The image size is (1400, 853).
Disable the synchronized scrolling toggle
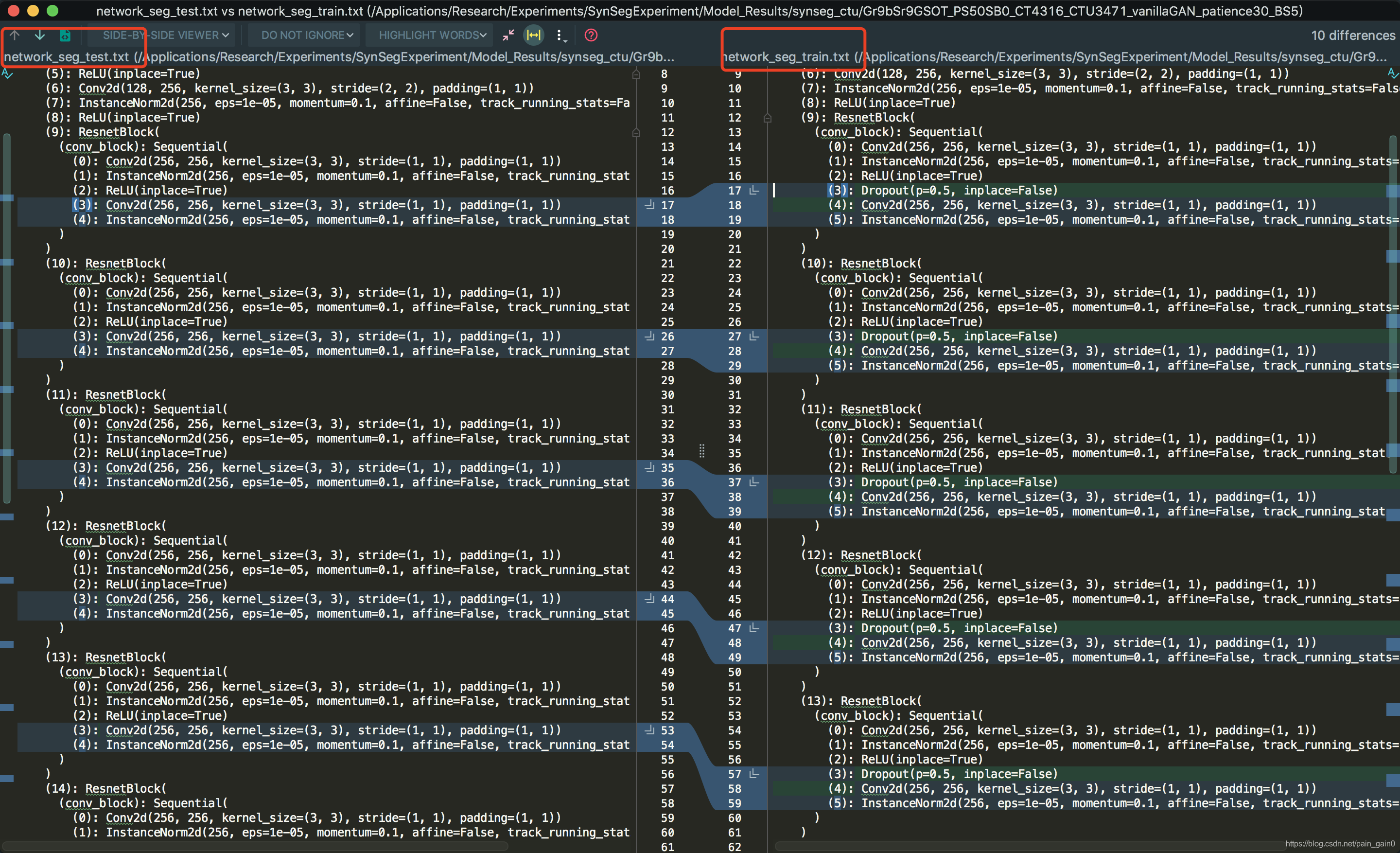pyautogui.click(x=534, y=35)
